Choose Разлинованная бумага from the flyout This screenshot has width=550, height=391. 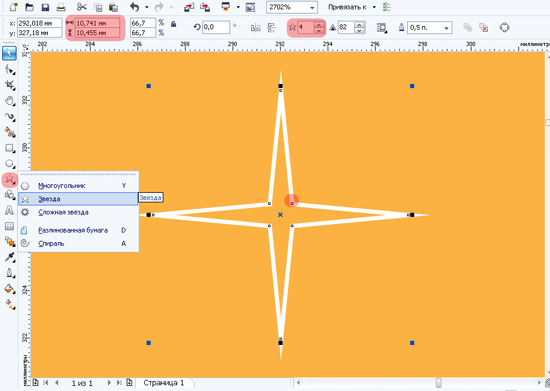coord(79,230)
